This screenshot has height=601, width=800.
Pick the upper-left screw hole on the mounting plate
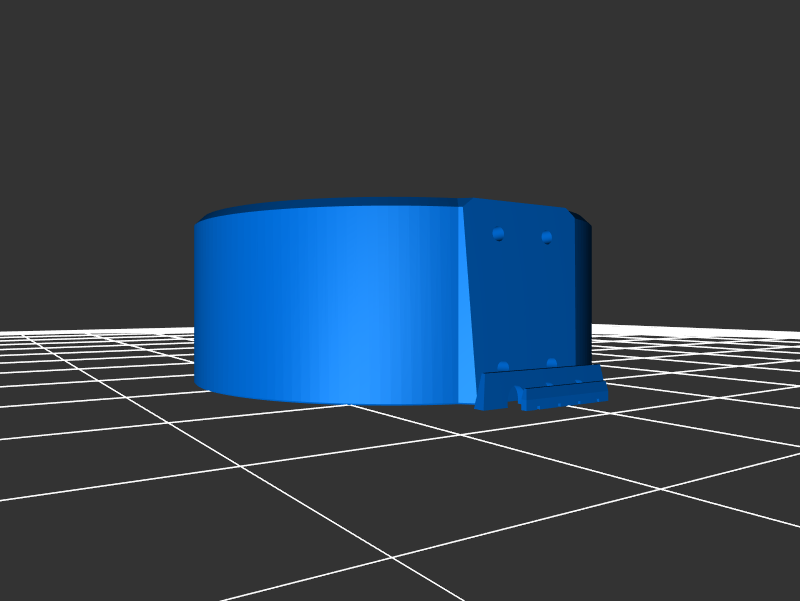coord(498,235)
